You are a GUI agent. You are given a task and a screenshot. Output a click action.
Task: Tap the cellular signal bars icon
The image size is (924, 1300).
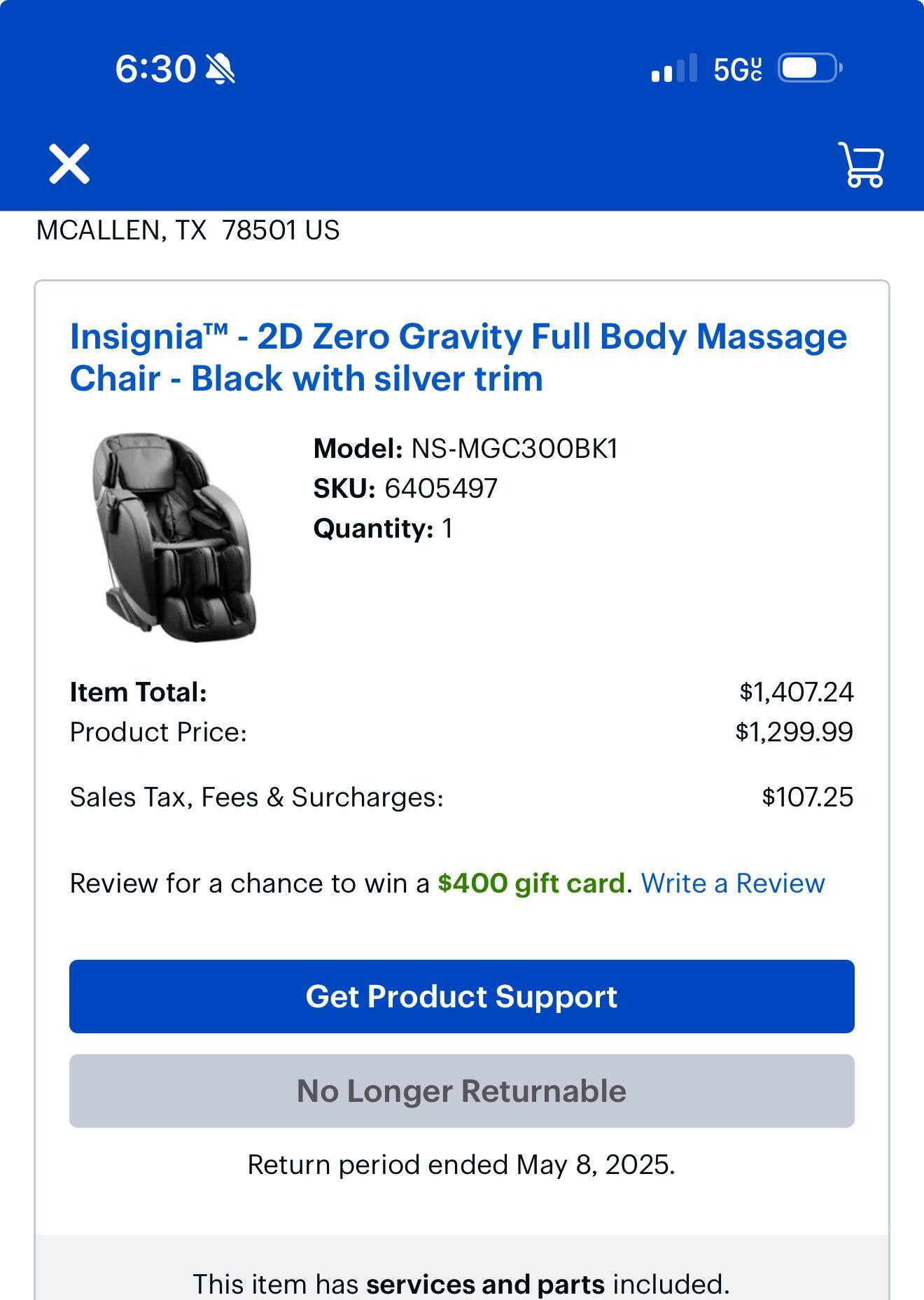[673, 69]
